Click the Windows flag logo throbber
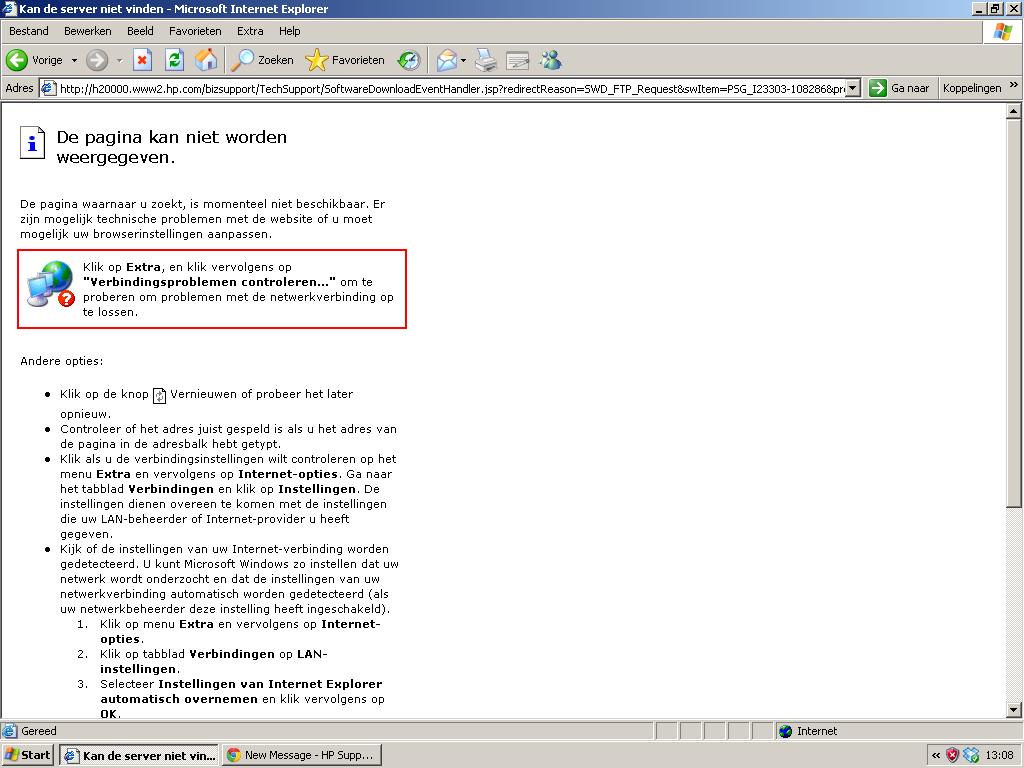Viewport: 1024px width, 768px height. pyautogui.click(x=1002, y=31)
